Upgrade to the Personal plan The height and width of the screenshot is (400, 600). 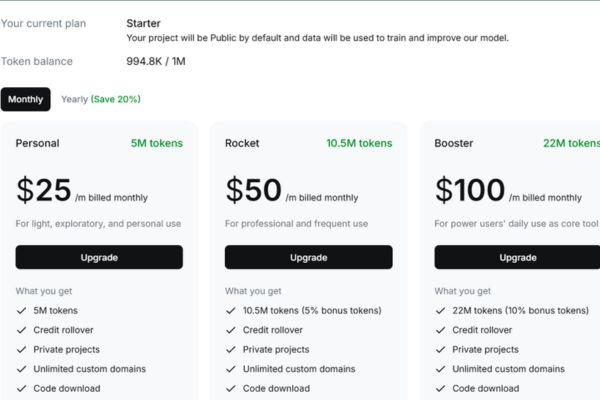99,257
